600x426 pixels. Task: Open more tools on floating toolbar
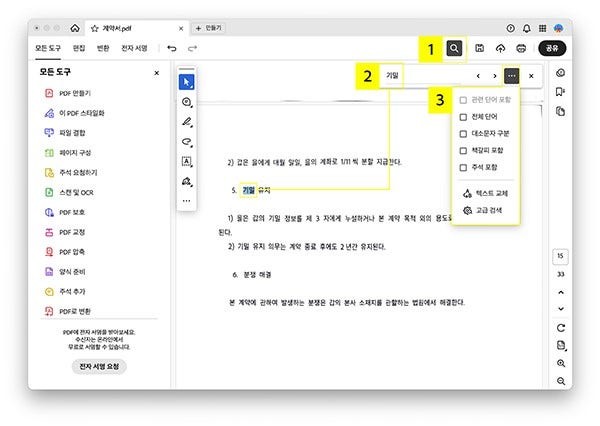[x=186, y=201]
